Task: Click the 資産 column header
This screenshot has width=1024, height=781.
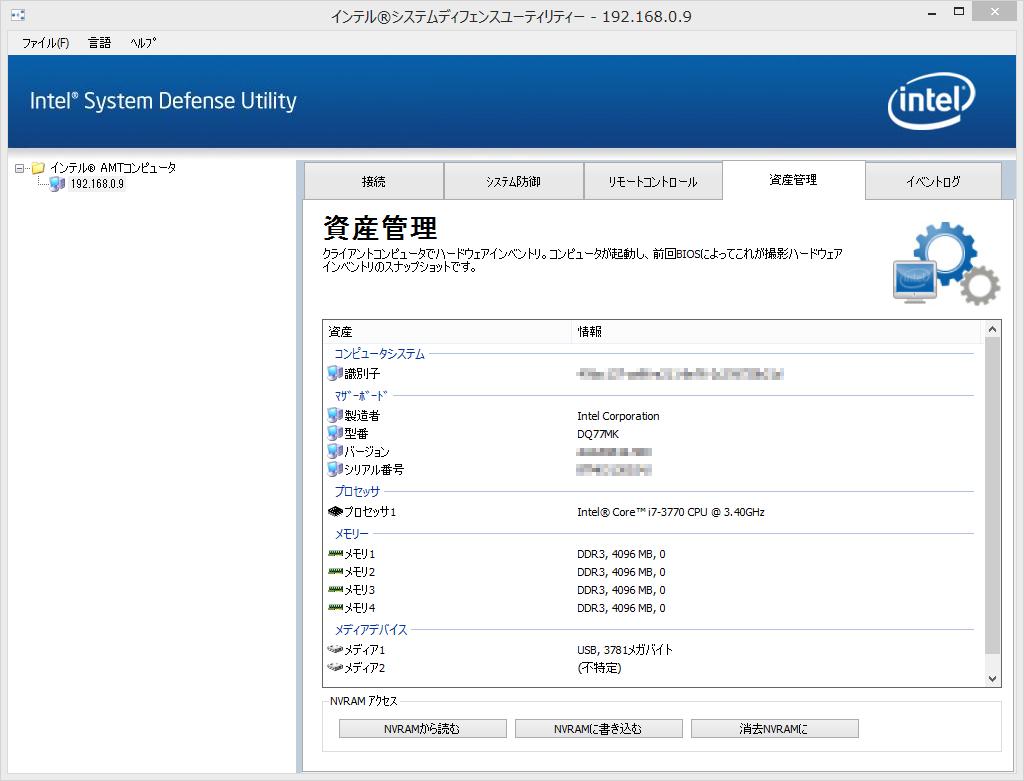Action: point(448,332)
